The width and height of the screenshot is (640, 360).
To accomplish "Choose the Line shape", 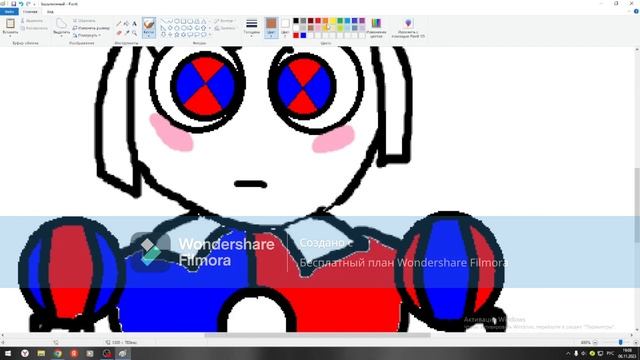I will [163, 21].
